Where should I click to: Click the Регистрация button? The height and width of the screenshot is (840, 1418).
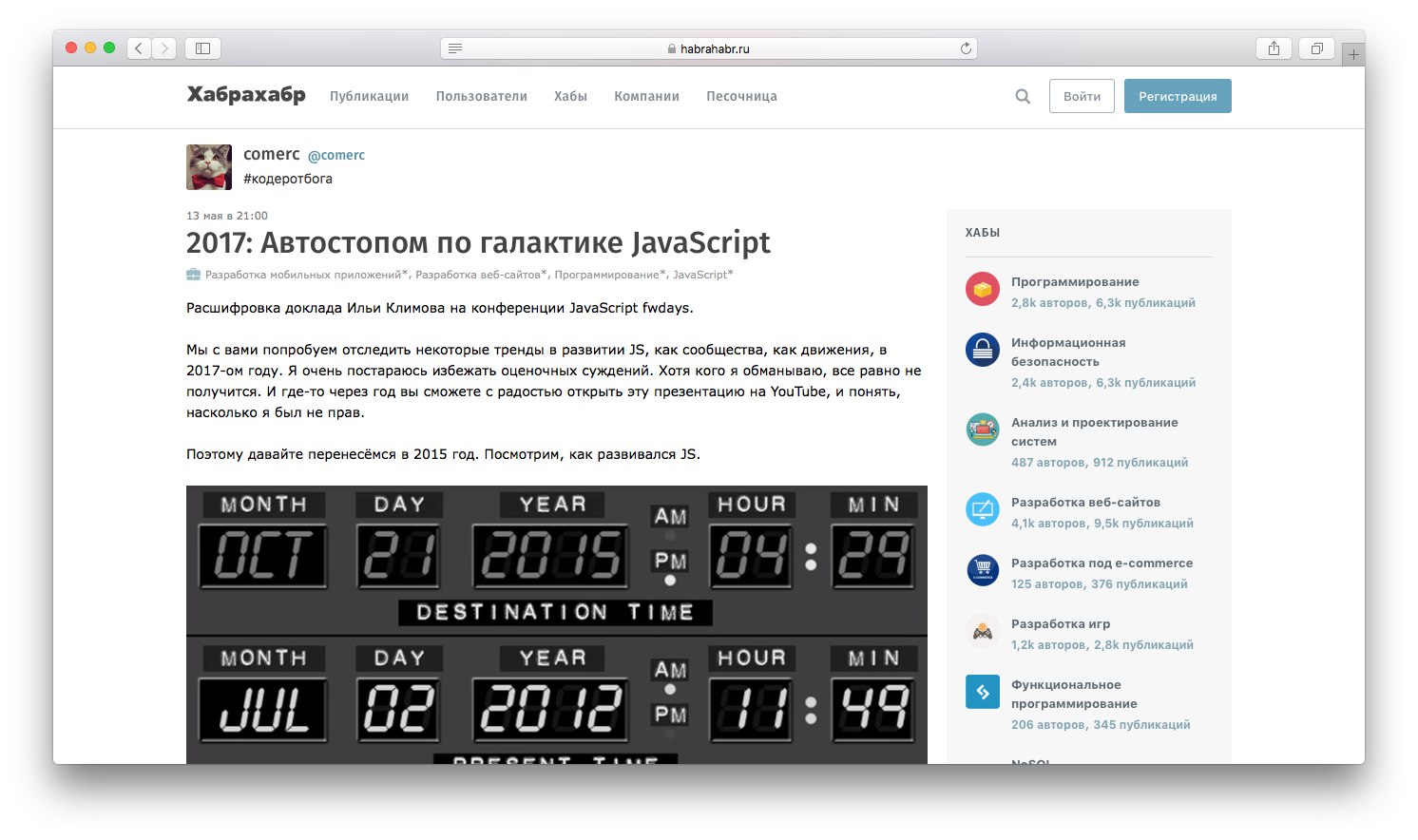click(x=1178, y=96)
